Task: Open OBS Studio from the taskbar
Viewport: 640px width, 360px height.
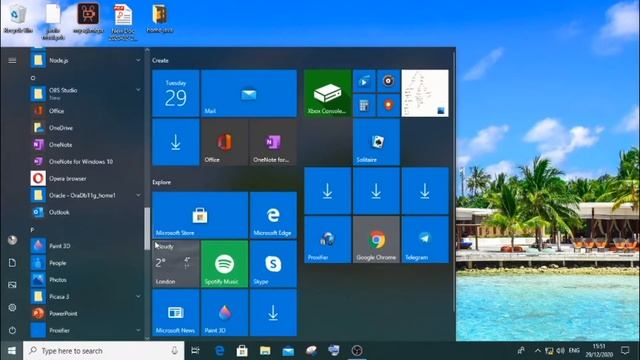Action: tap(357, 351)
